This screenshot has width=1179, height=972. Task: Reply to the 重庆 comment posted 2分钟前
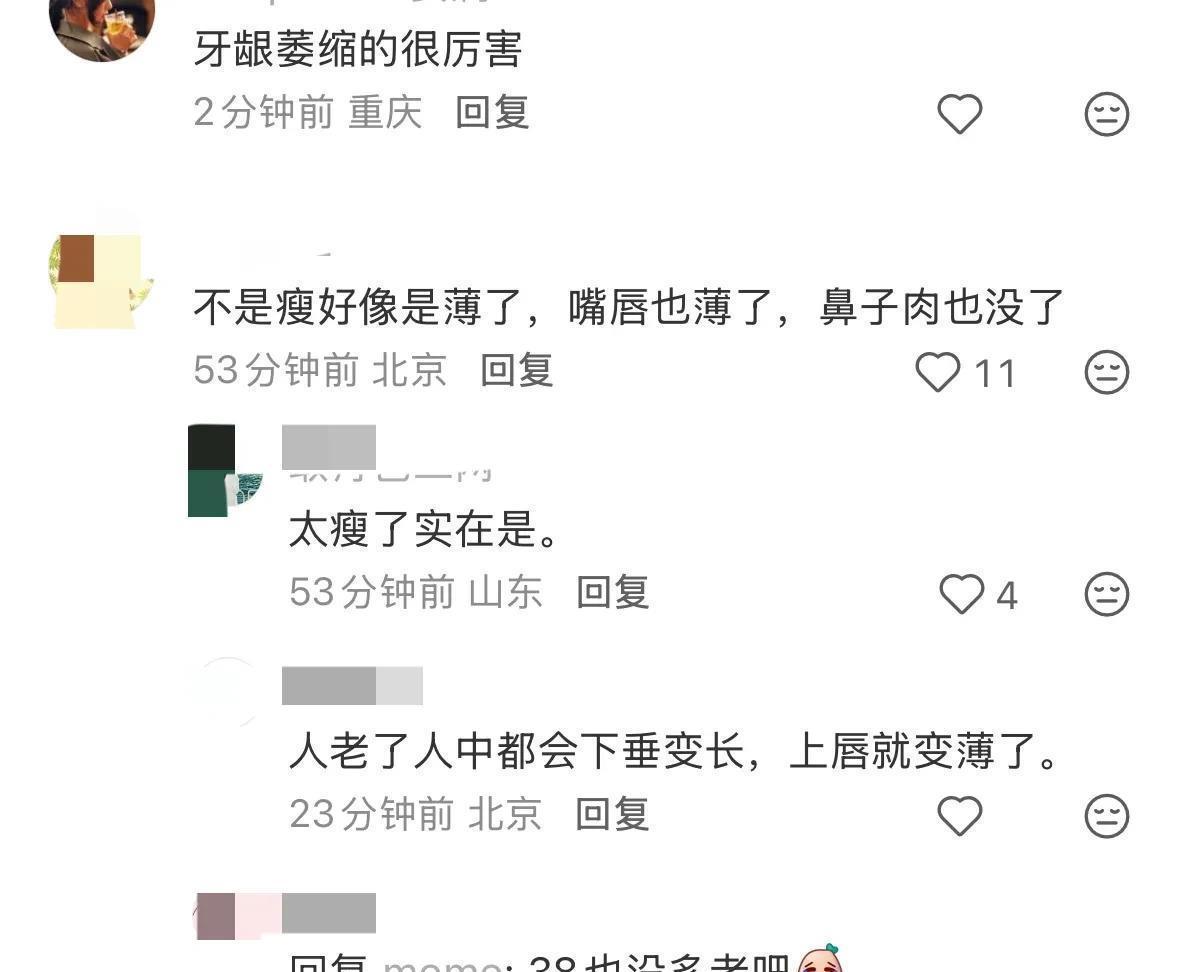[493, 113]
